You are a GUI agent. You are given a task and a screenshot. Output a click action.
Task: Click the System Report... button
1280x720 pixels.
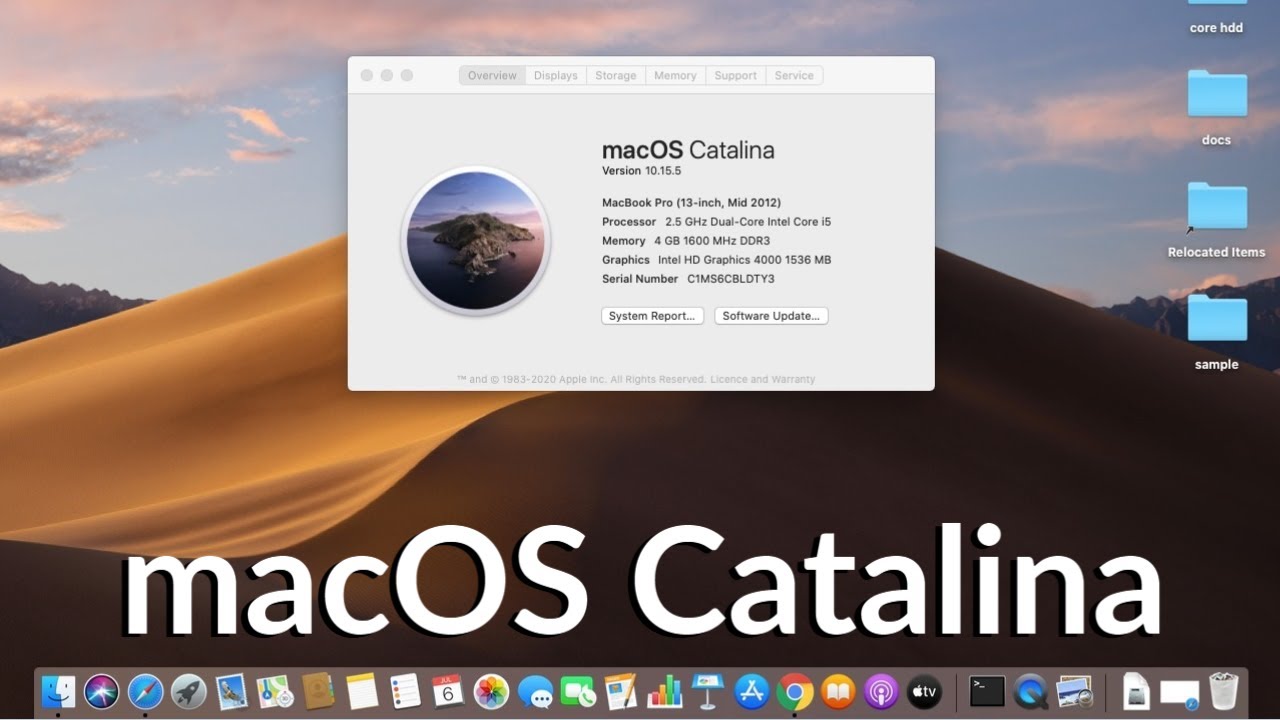(652, 316)
